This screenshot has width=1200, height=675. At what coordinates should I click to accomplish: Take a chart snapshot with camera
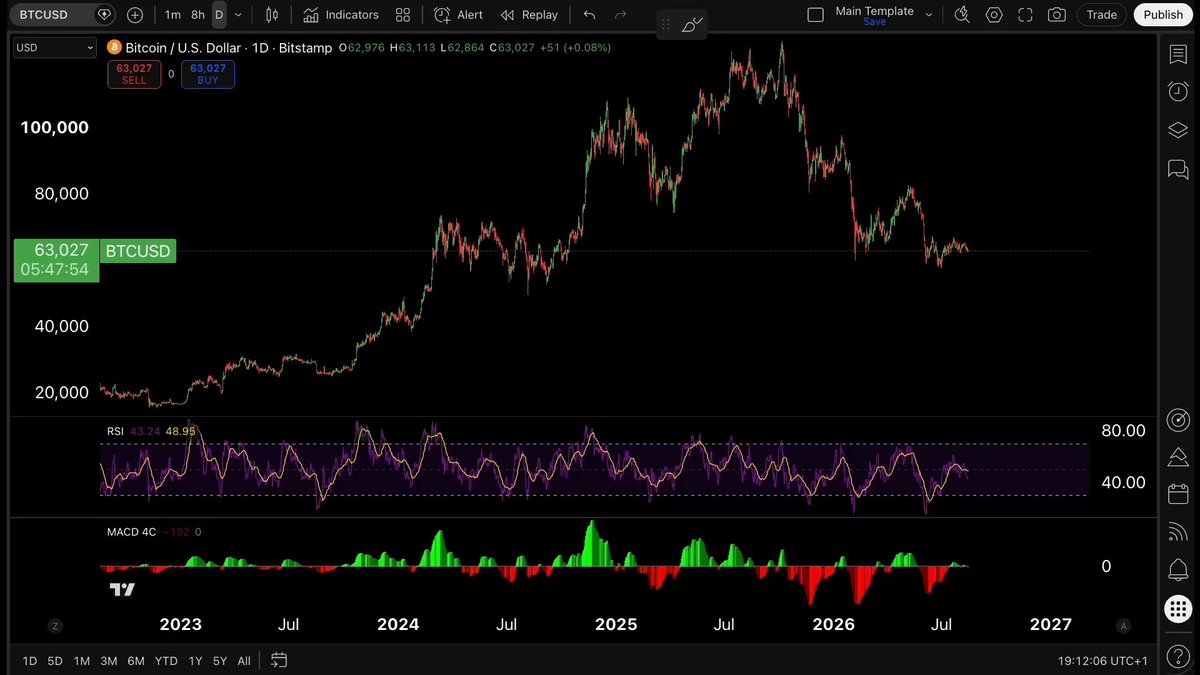(1057, 15)
